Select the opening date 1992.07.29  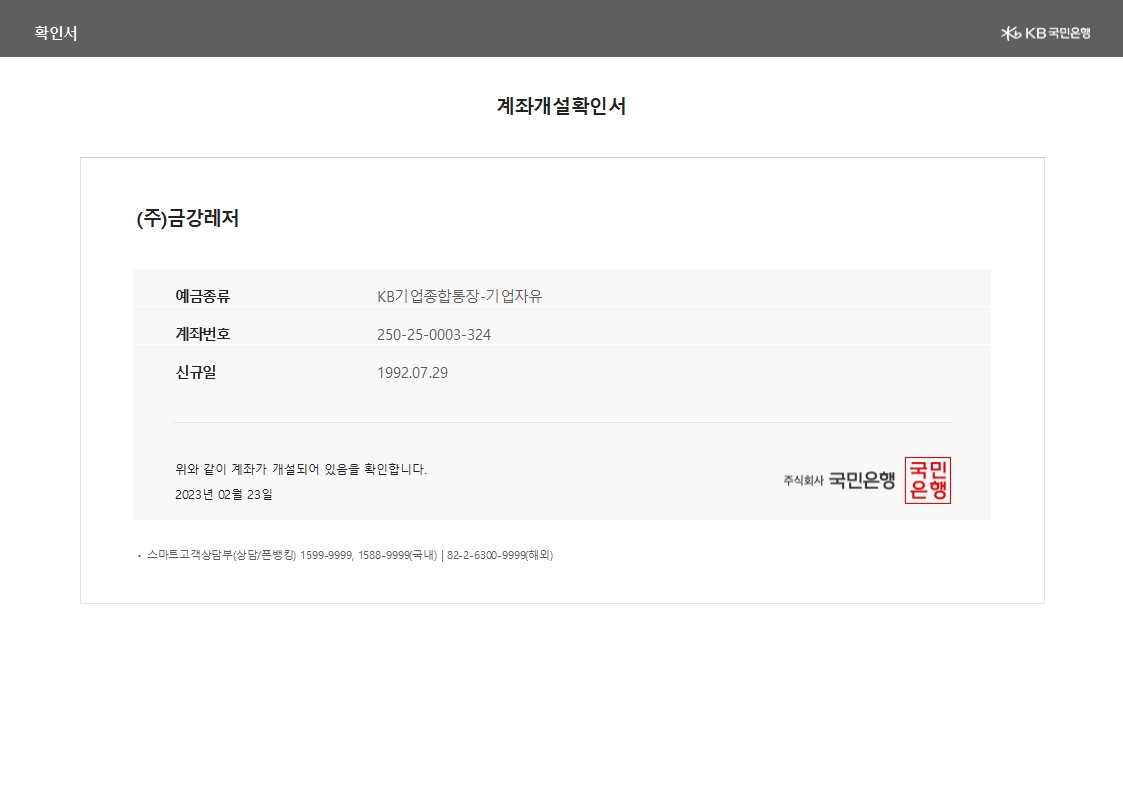click(412, 373)
